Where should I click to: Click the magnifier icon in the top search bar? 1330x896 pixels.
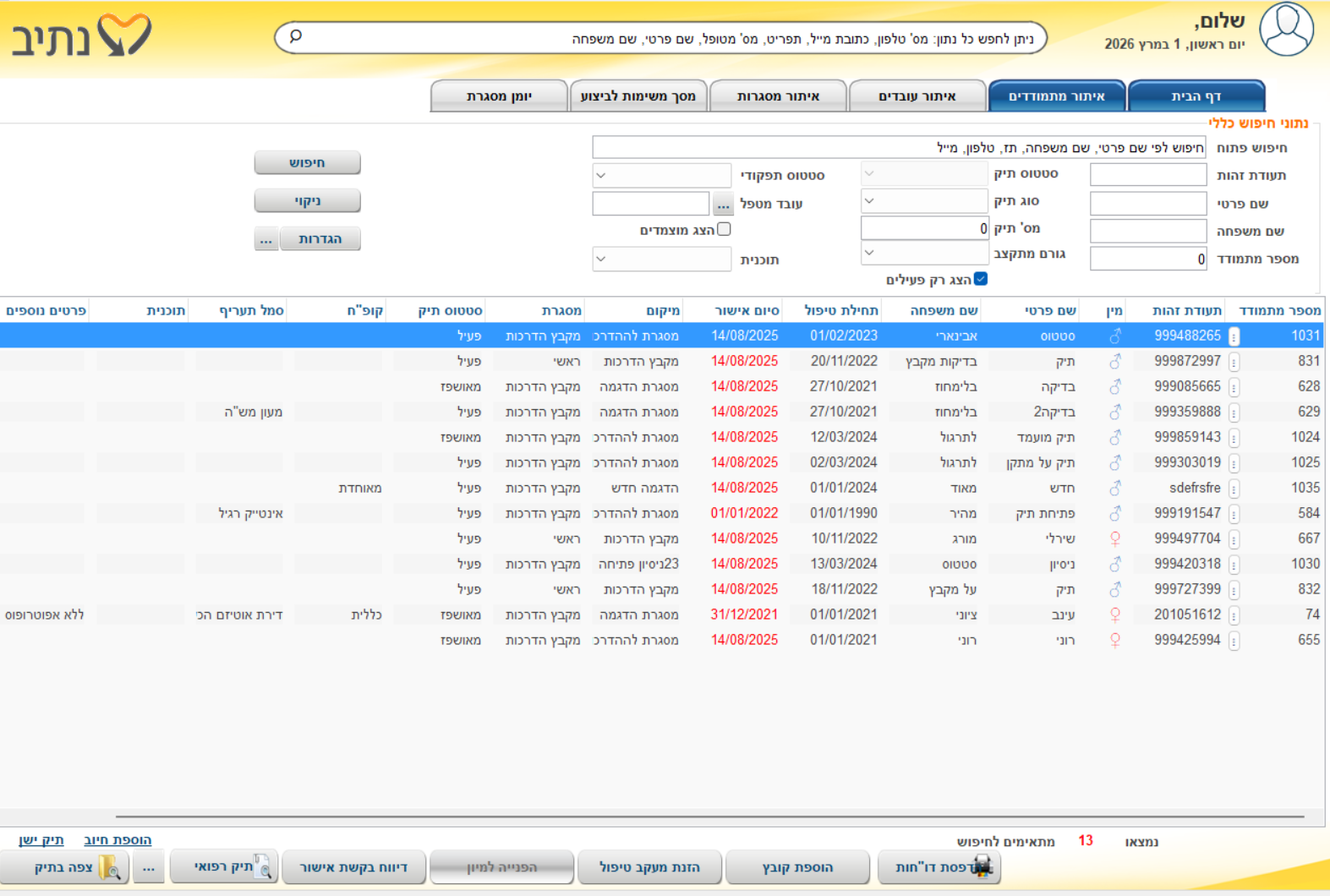click(x=296, y=36)
